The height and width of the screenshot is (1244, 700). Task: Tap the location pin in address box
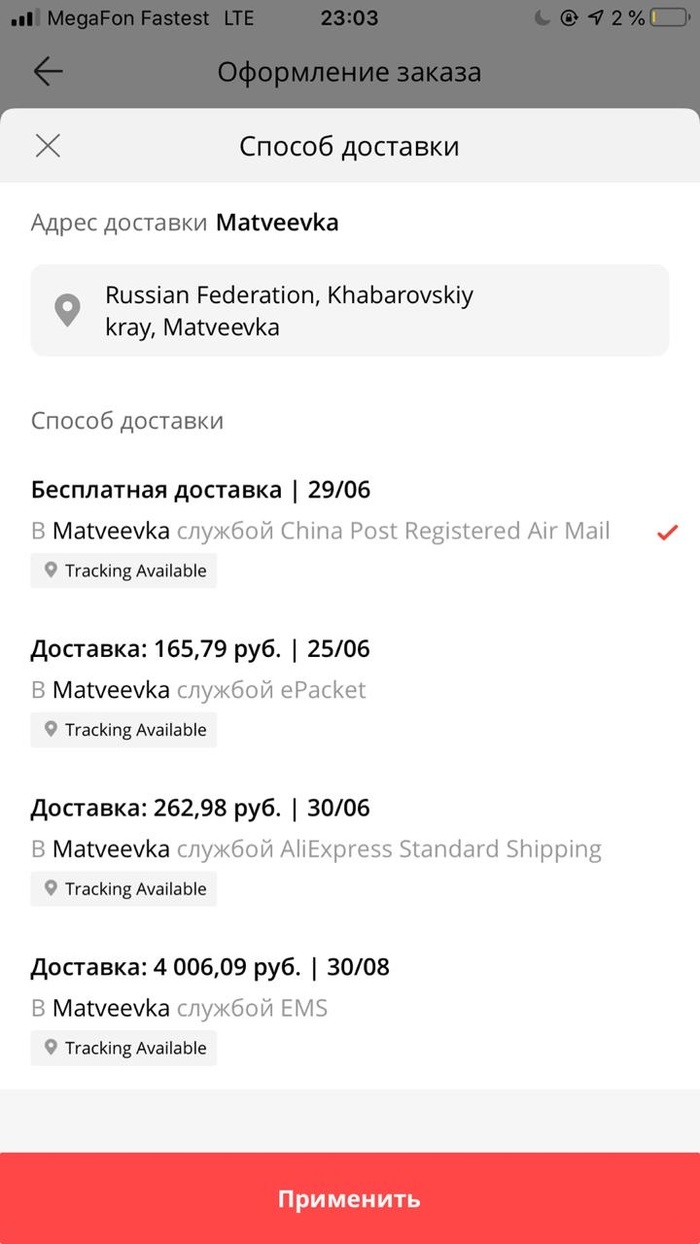67,311
